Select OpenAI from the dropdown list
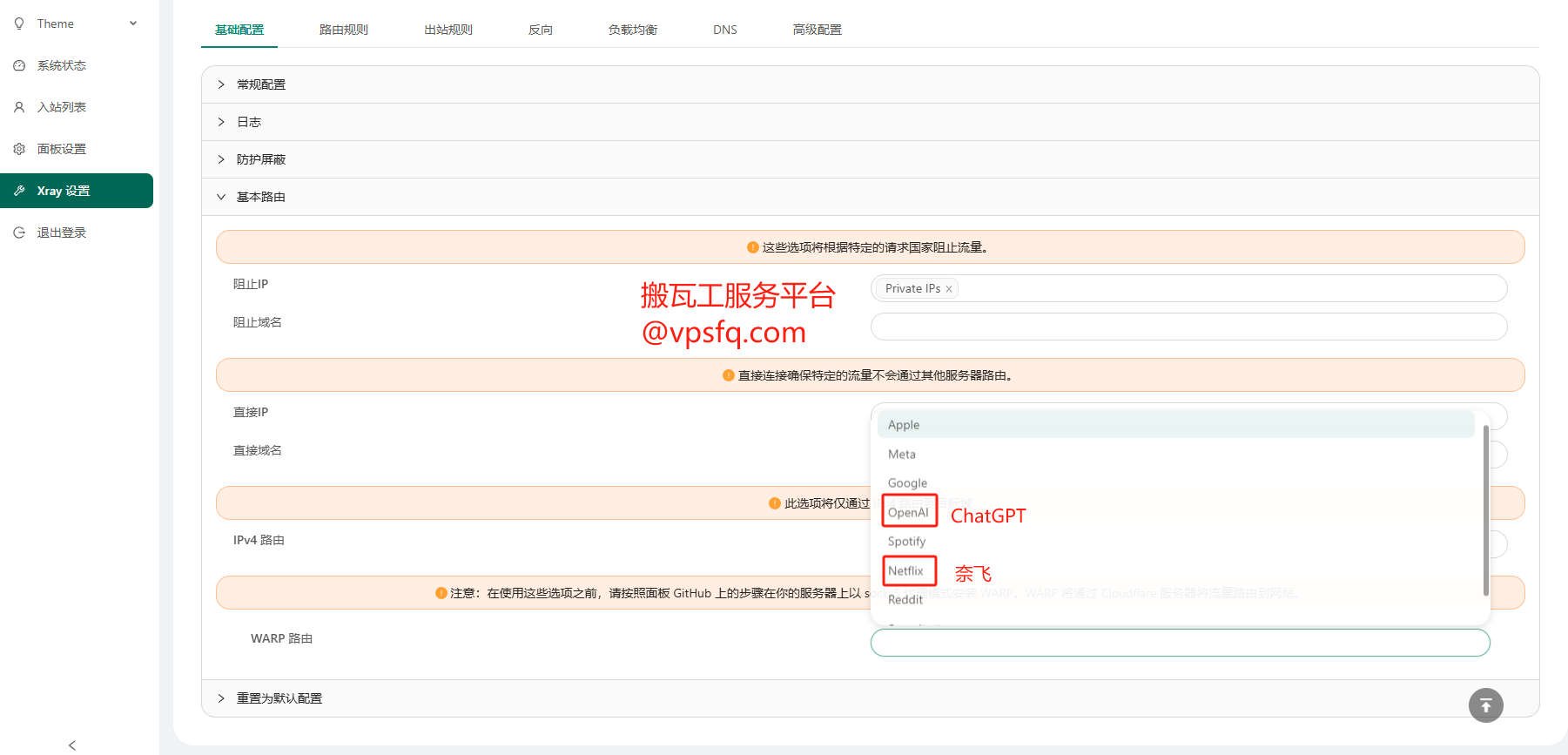Image resolution: width=1568 pixels, height=755 pixels. (908, 512)
